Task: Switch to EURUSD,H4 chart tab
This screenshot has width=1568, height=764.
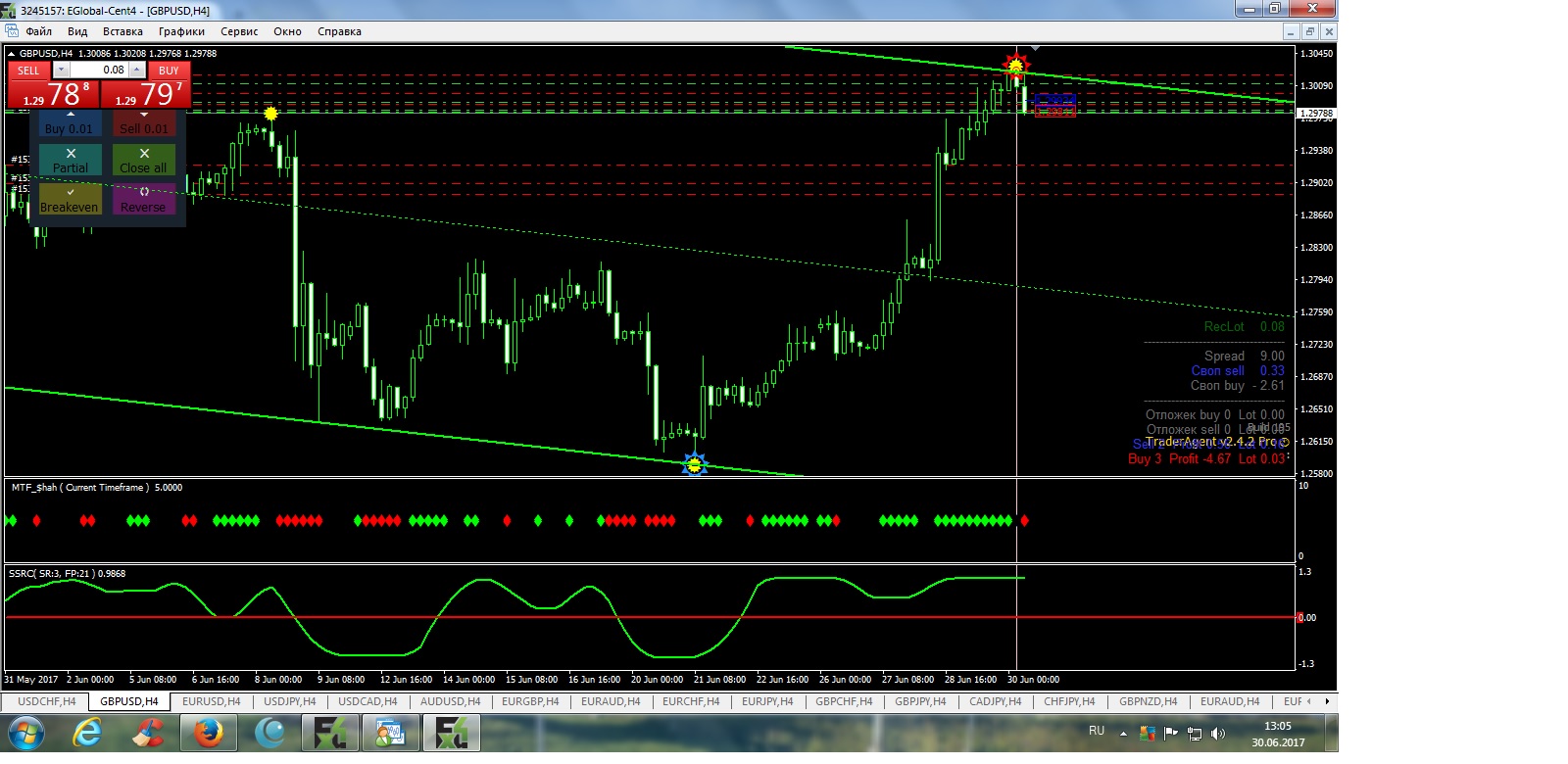Action: tap(211, 701)
